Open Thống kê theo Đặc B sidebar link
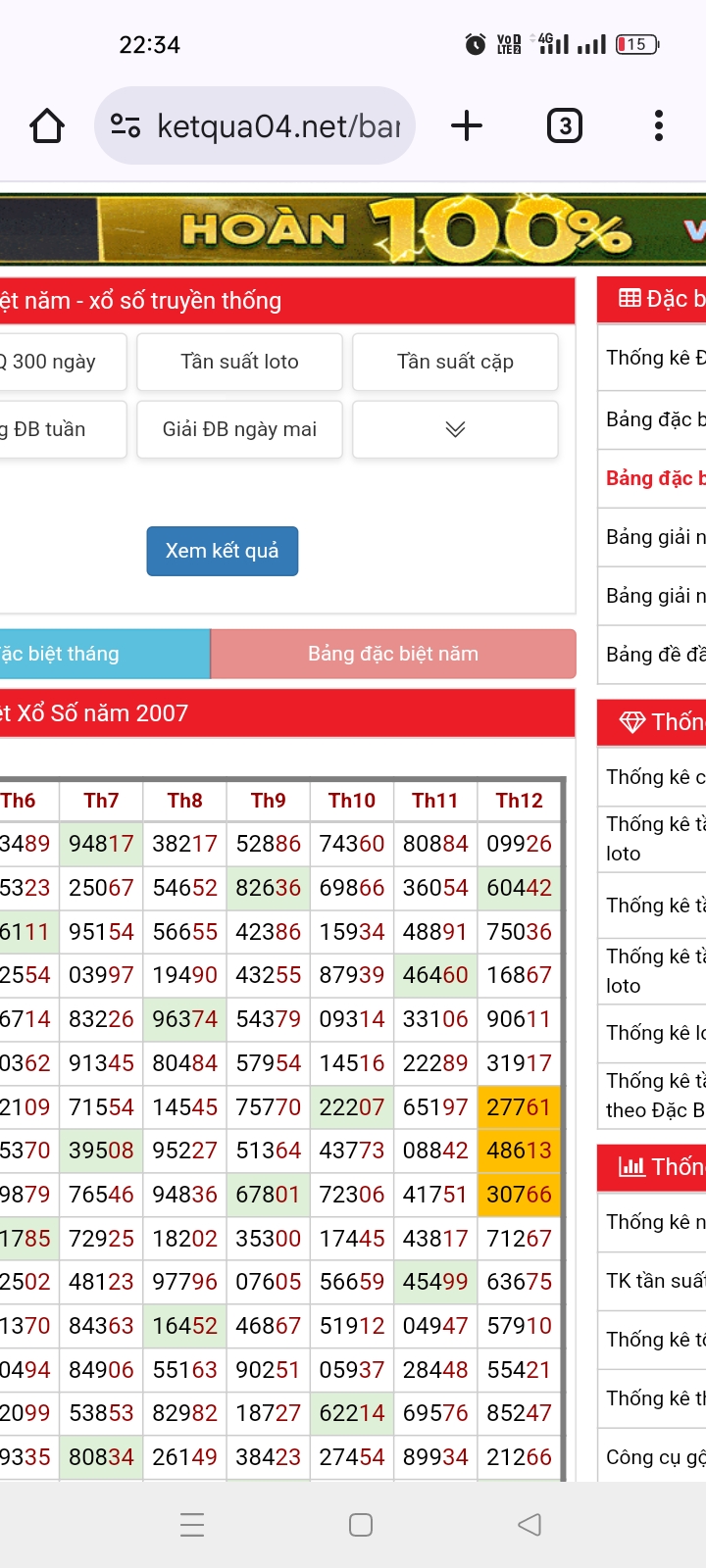 click(655, 1096)
